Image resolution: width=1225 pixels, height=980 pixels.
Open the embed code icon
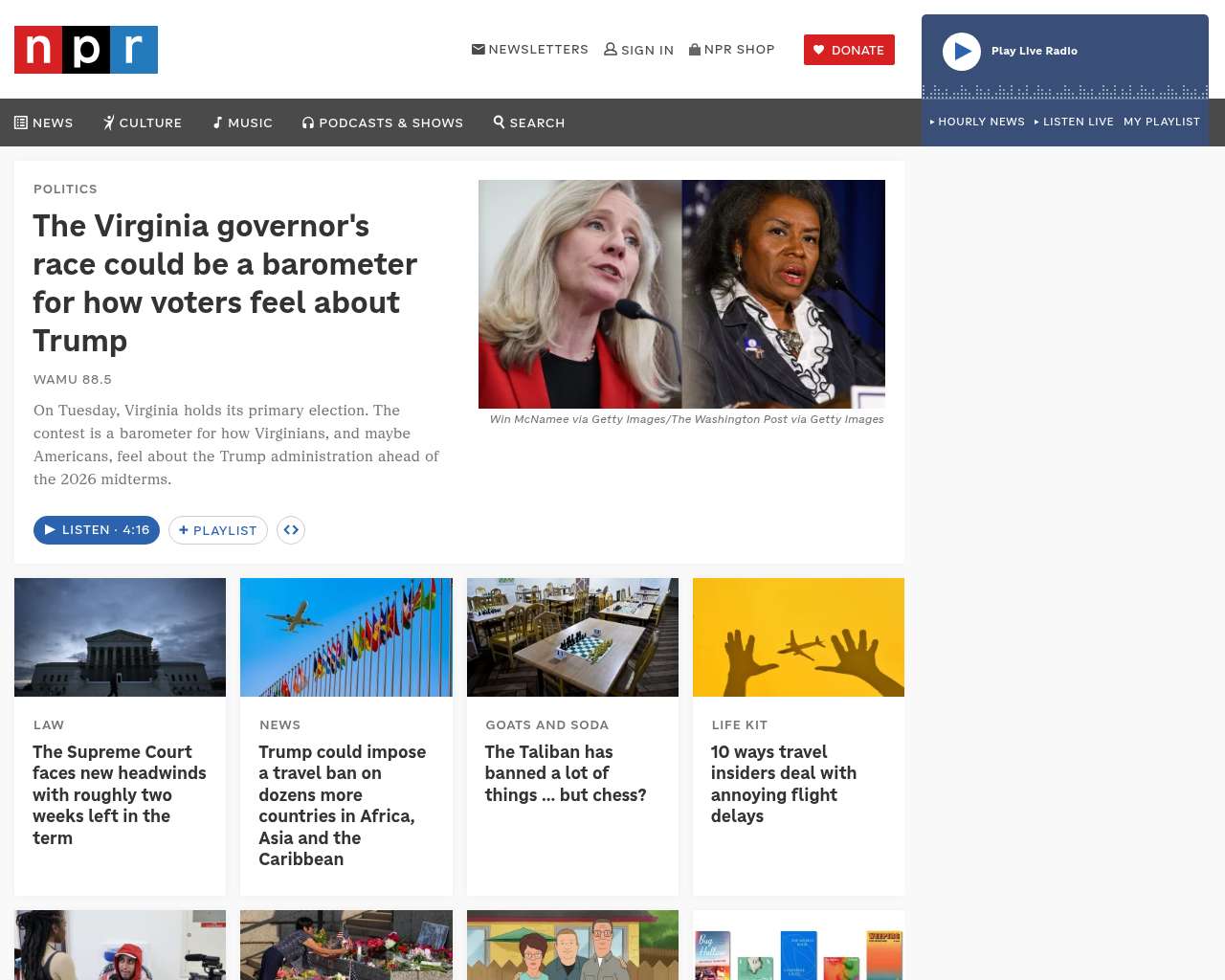(x=291, y=530)
